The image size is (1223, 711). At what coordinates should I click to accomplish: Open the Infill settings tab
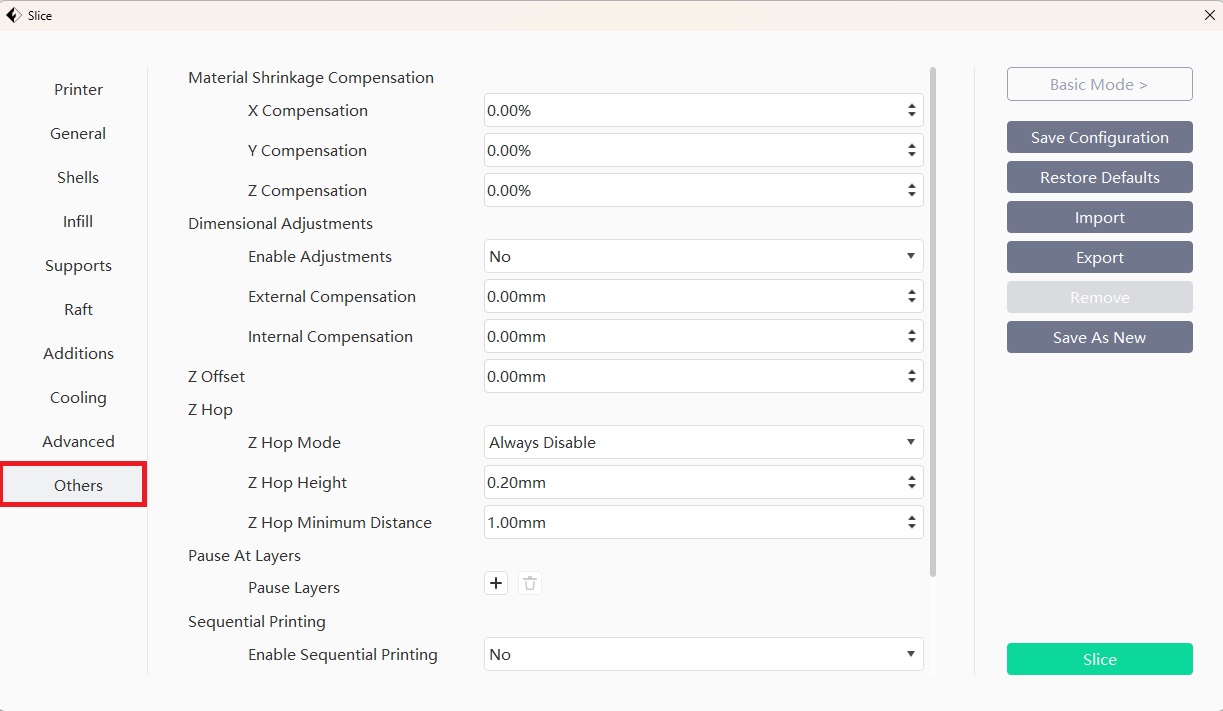(x=78, y=222)
